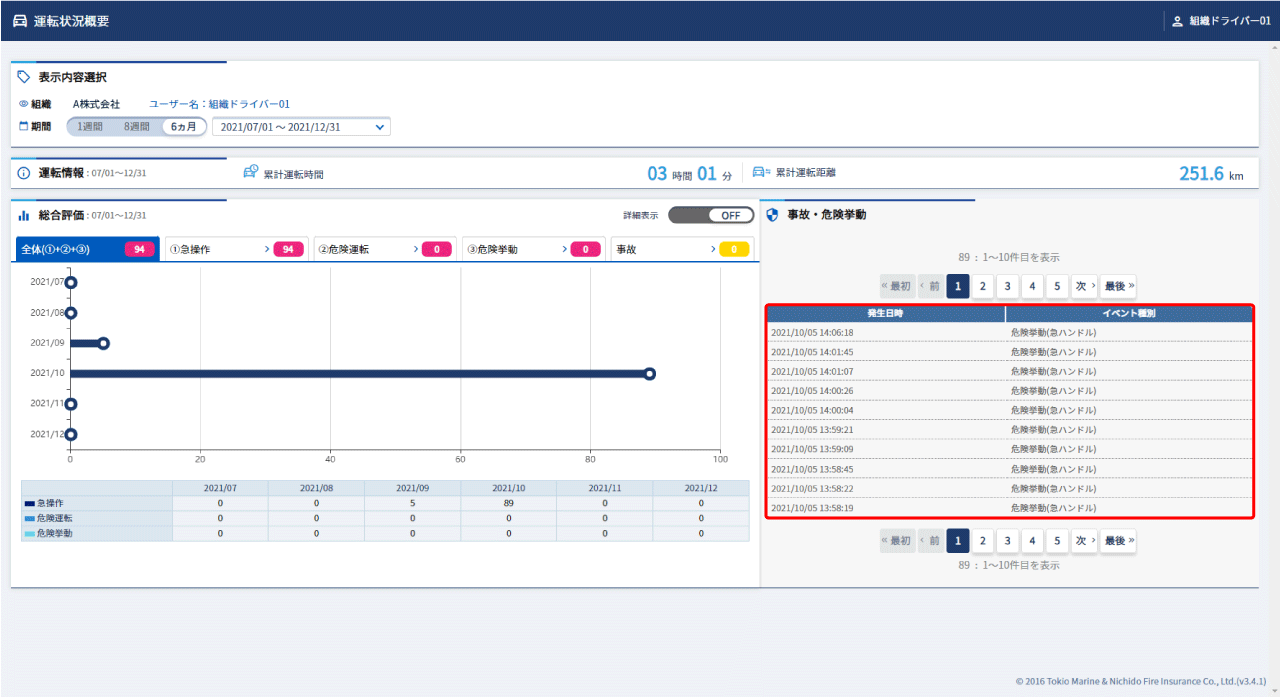Switch to the 事故 tab
This screenshot has width=1280, height=697.
[x=682, y=249]
